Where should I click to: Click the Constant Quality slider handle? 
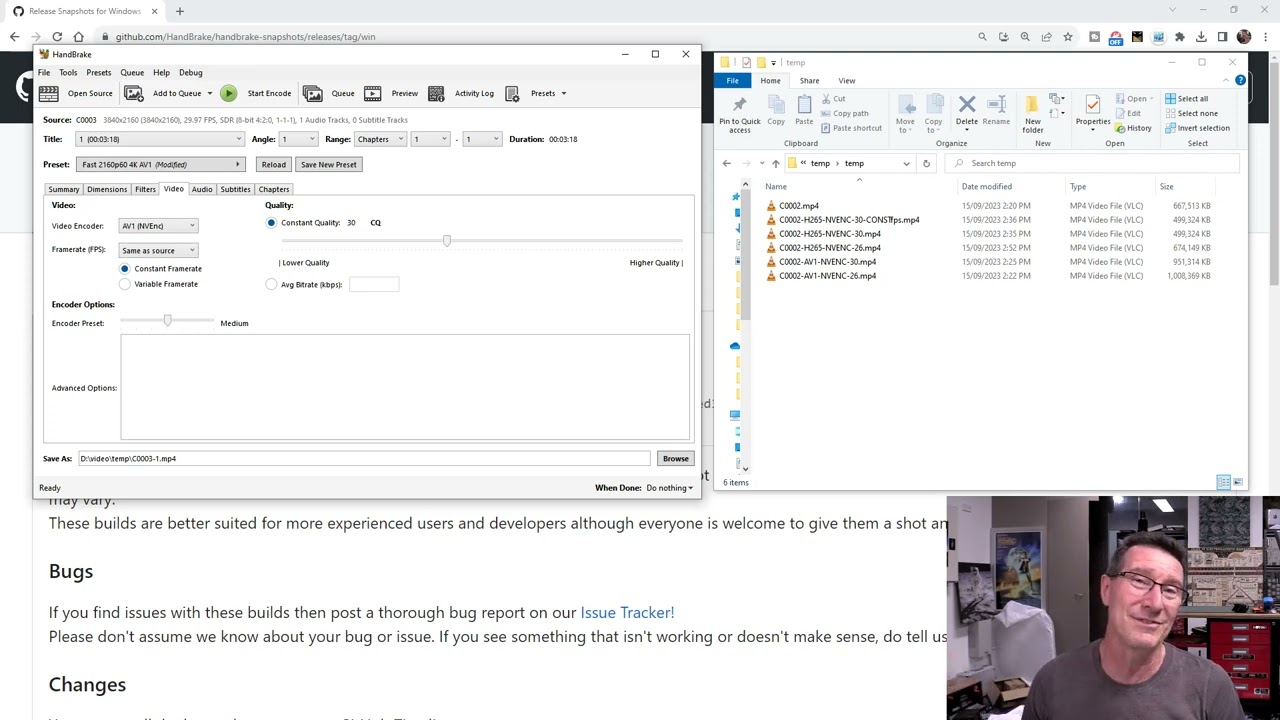coord(447,241)
